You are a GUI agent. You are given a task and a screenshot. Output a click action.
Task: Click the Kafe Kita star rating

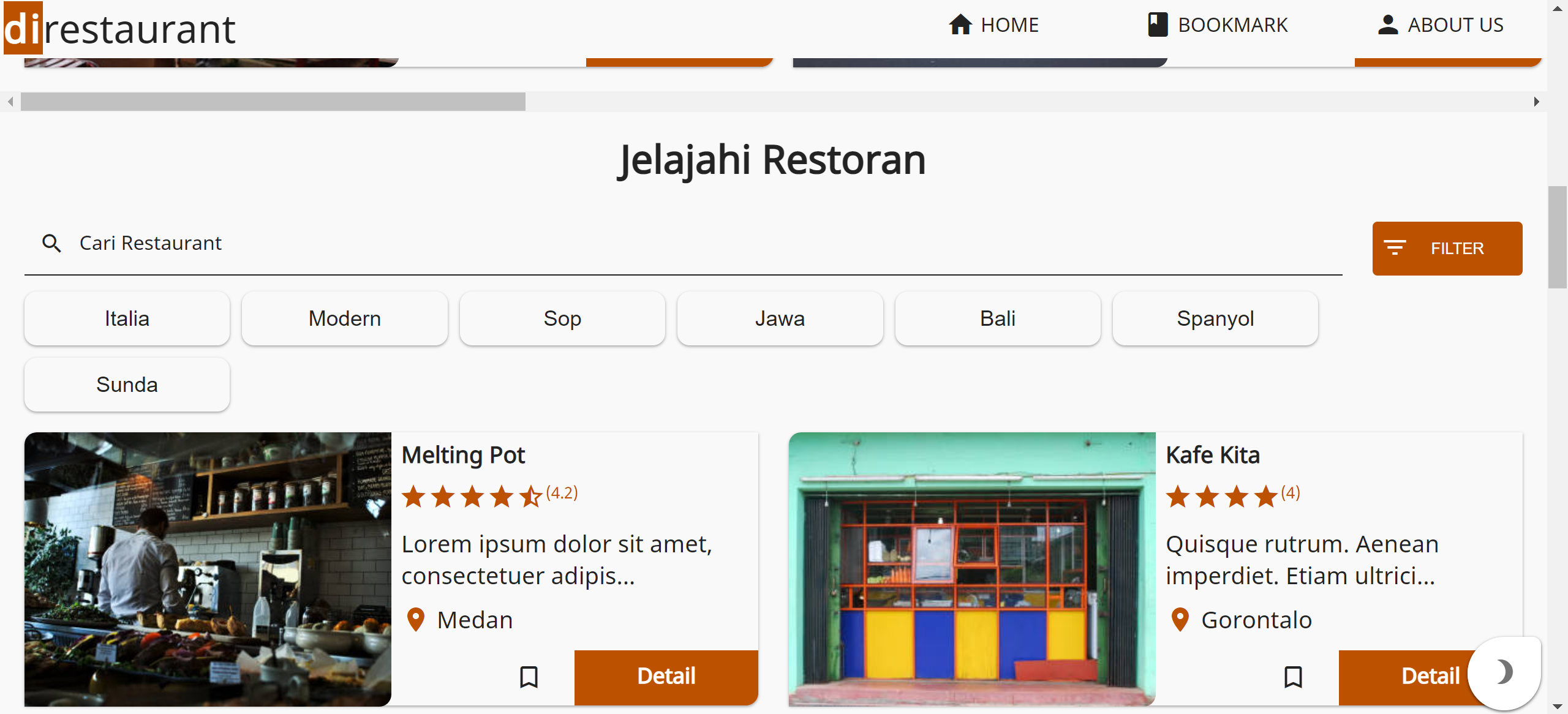[1221, 496]
